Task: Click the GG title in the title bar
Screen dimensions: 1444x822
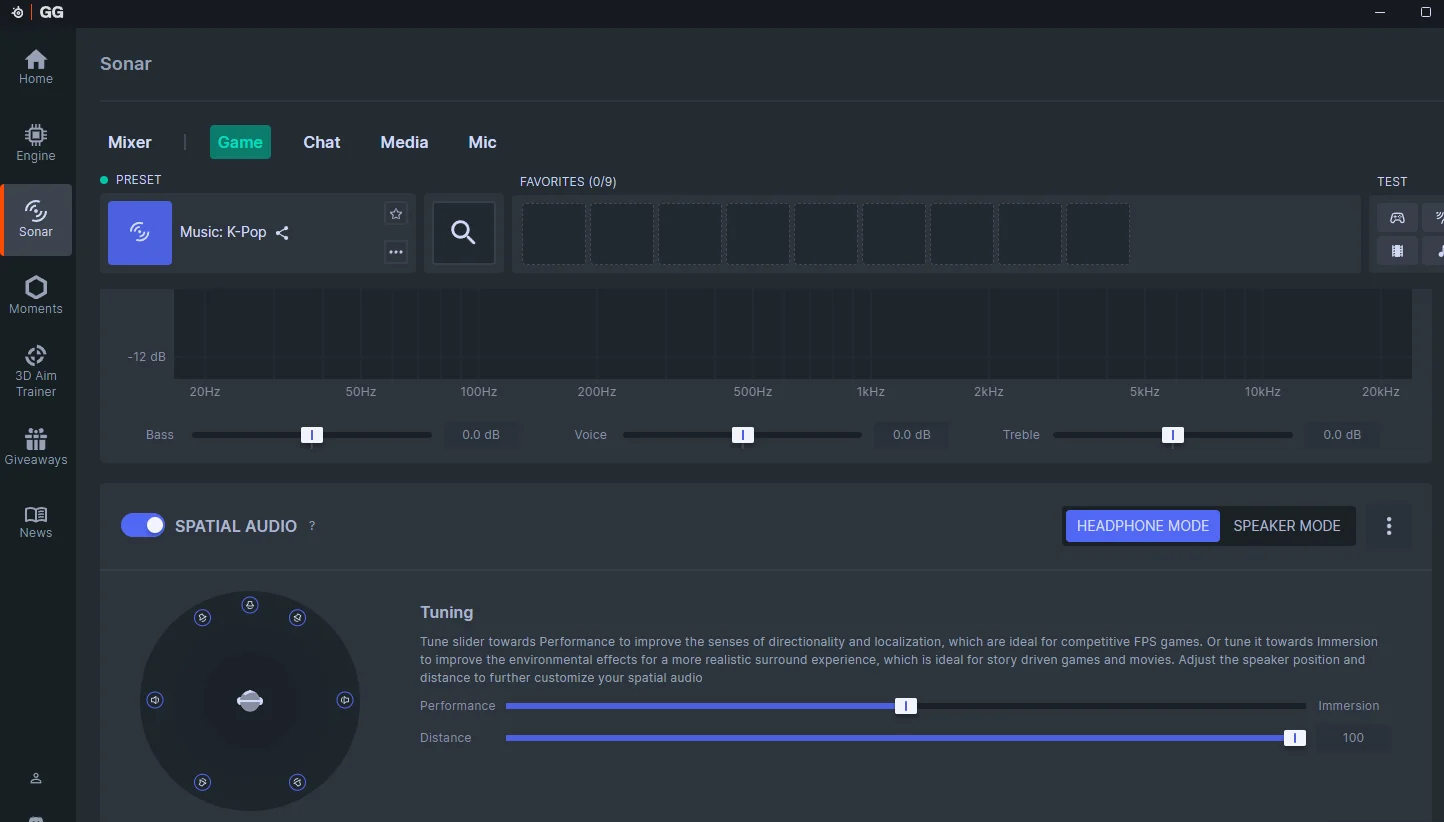Action: (52, 12)
